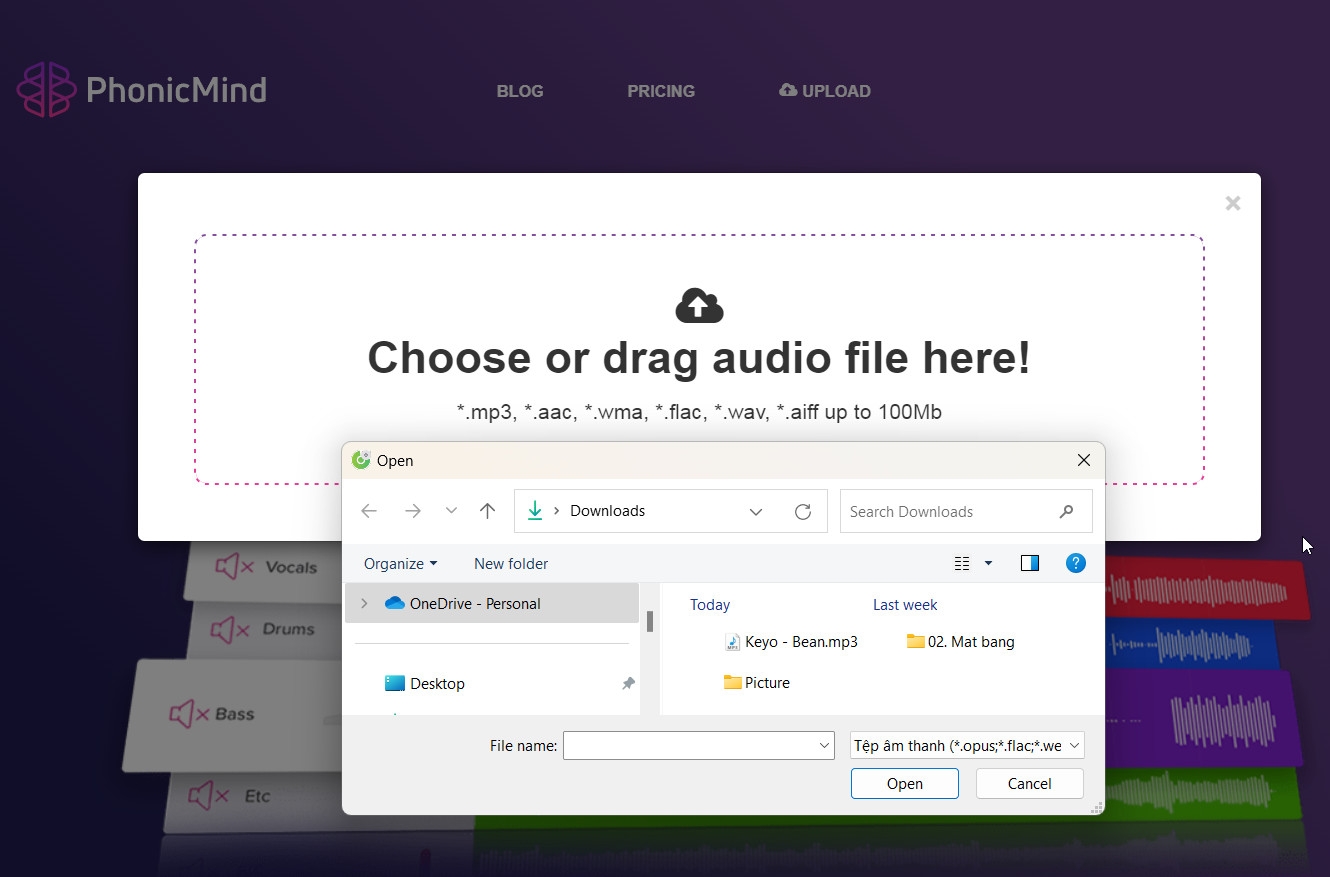Viewport: 1330px width, 877px height.
Task: Select the Keyo - Bean.mp3 file
Action: pyautogui.click(x=791, y=642)
